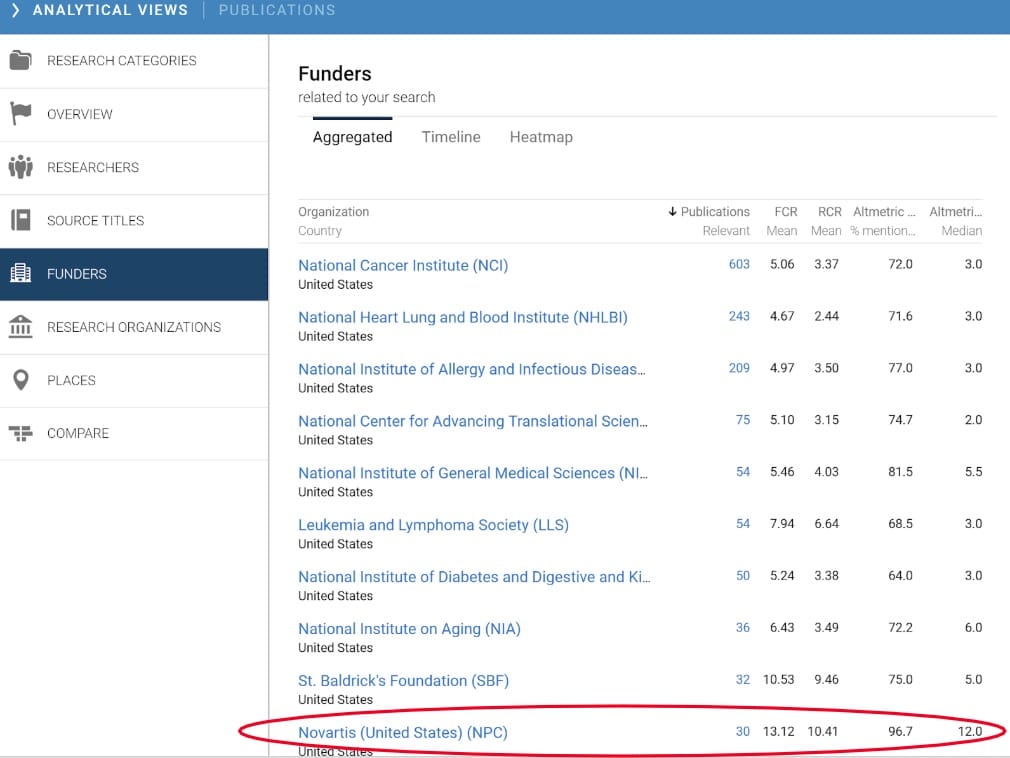The width and height of the screenshot is (1010, 758).
Task: Click the 603 publications count for NCI
Action: click(739, 264)
